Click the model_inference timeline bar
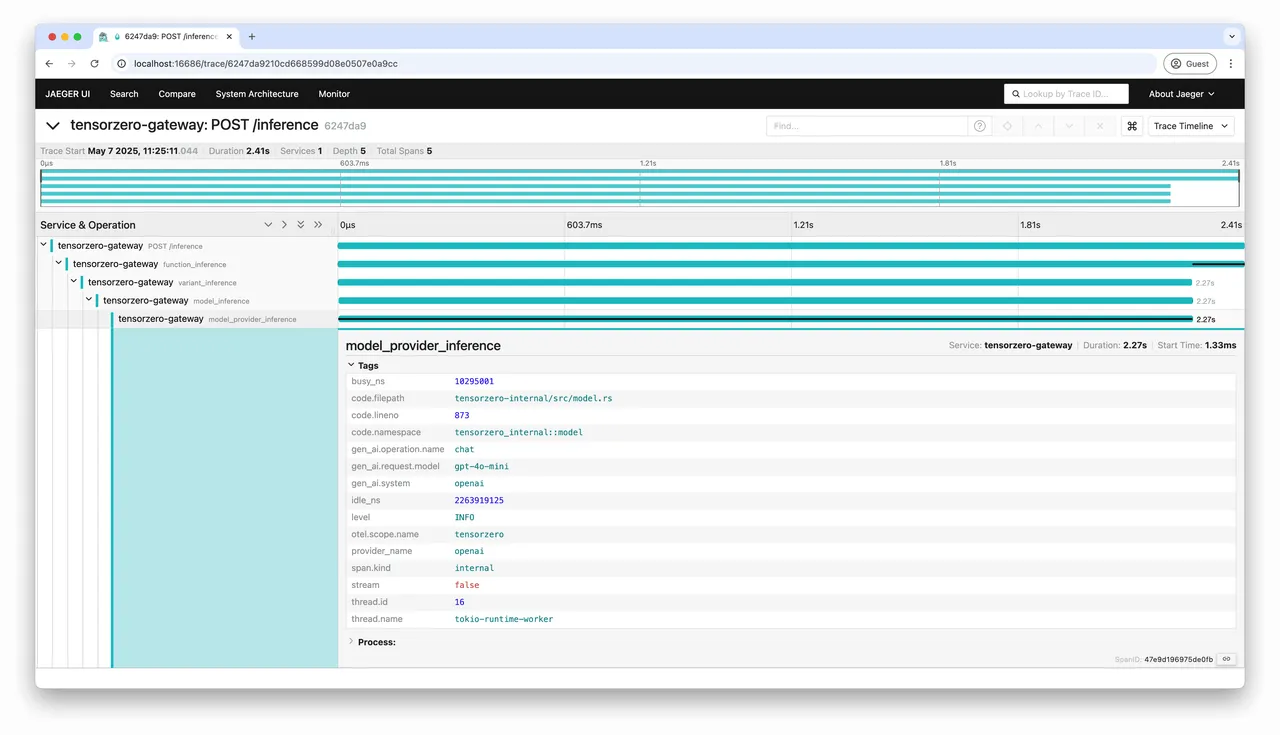 (765, 300)
